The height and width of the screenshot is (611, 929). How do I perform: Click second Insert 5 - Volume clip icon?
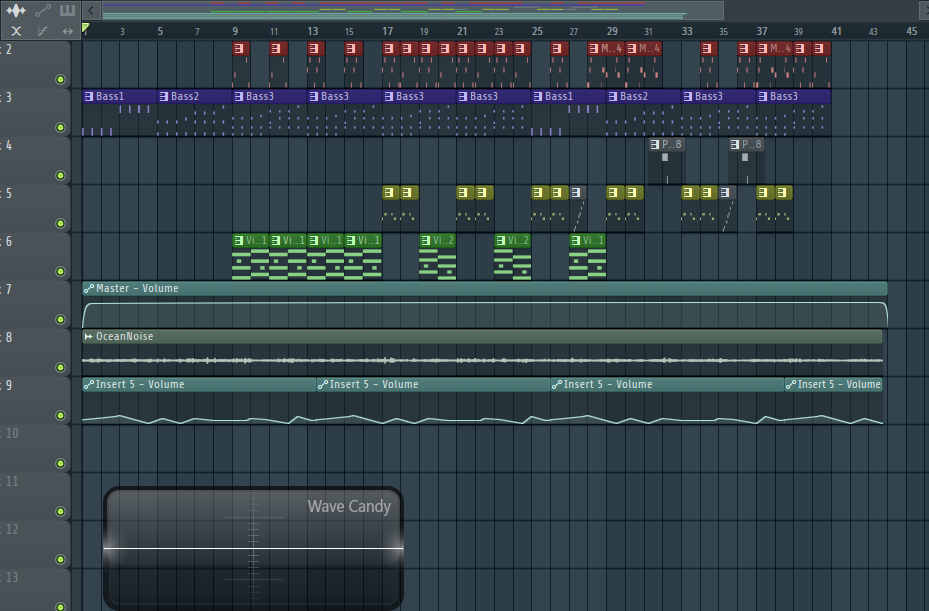(323, 385)
